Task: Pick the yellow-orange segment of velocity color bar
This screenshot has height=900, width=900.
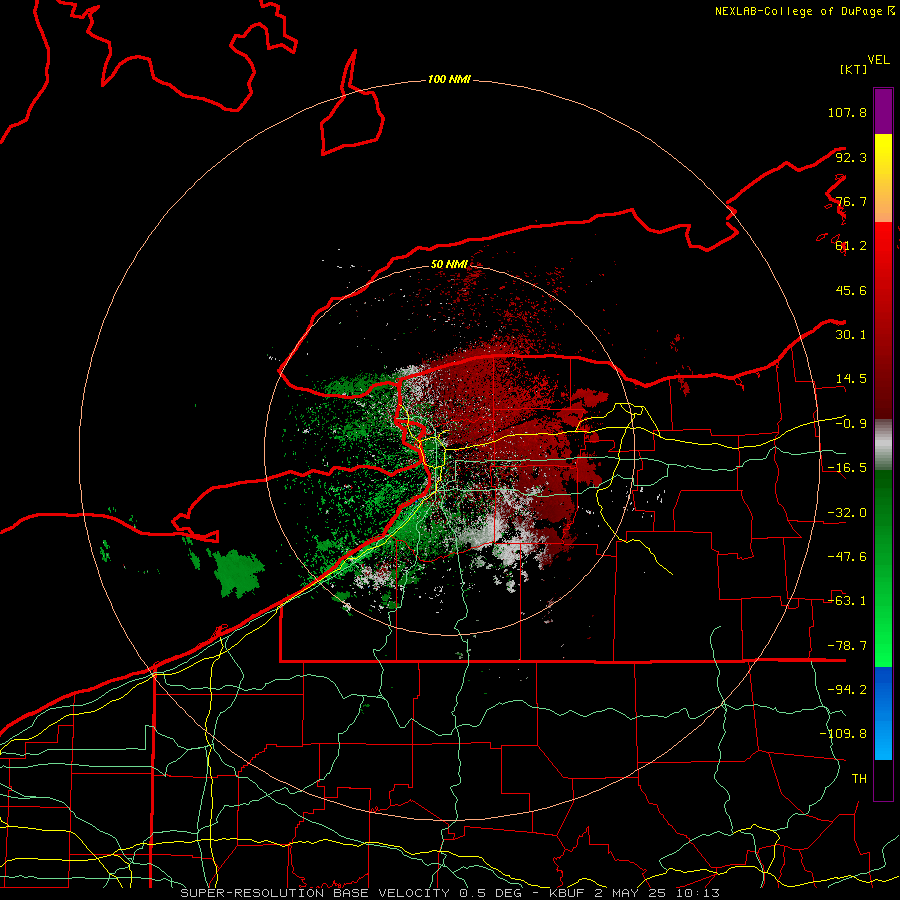Action: [x=883, y=178]
